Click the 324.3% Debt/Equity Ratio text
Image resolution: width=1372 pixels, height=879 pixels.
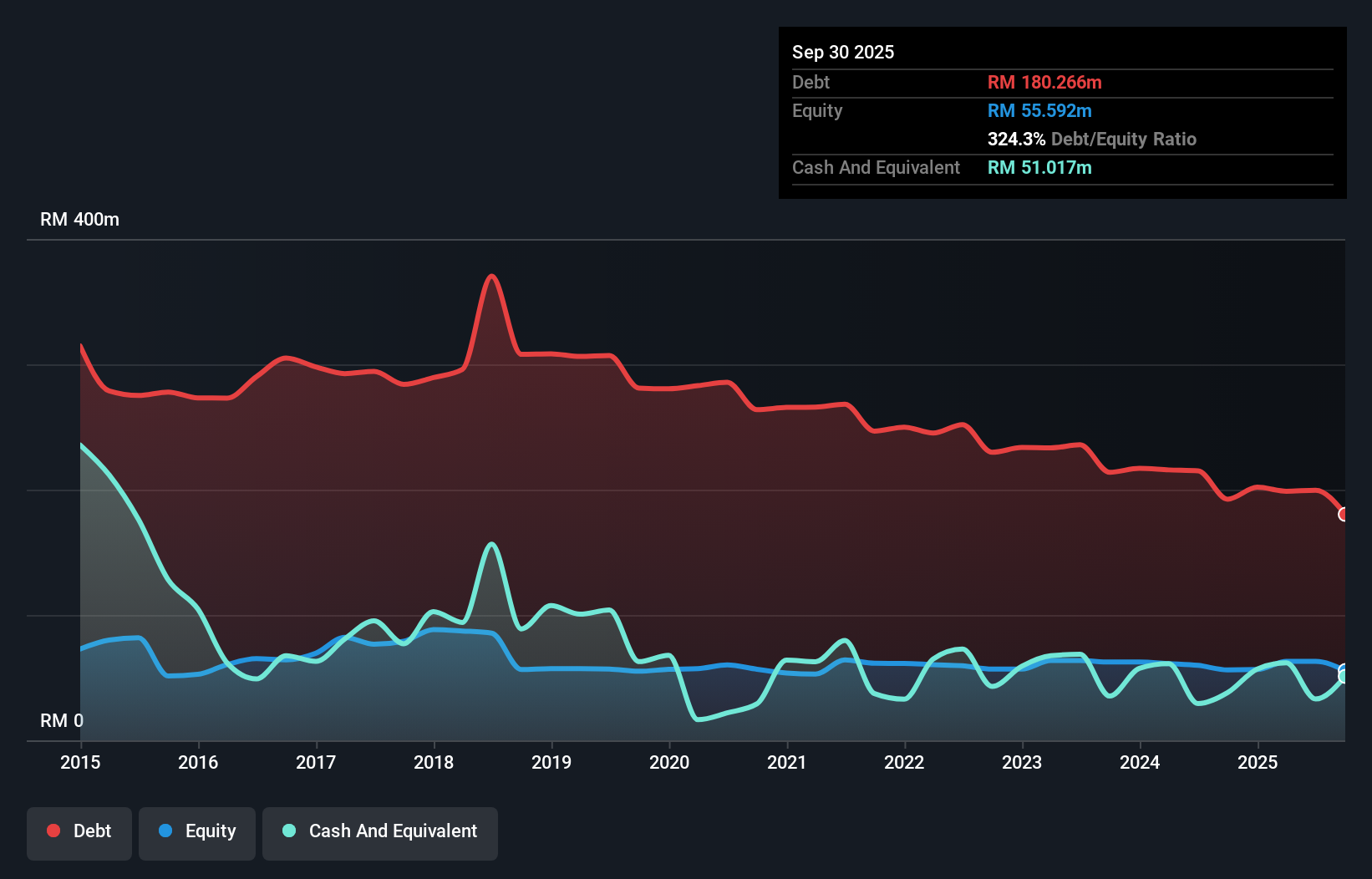(1092, 139)
